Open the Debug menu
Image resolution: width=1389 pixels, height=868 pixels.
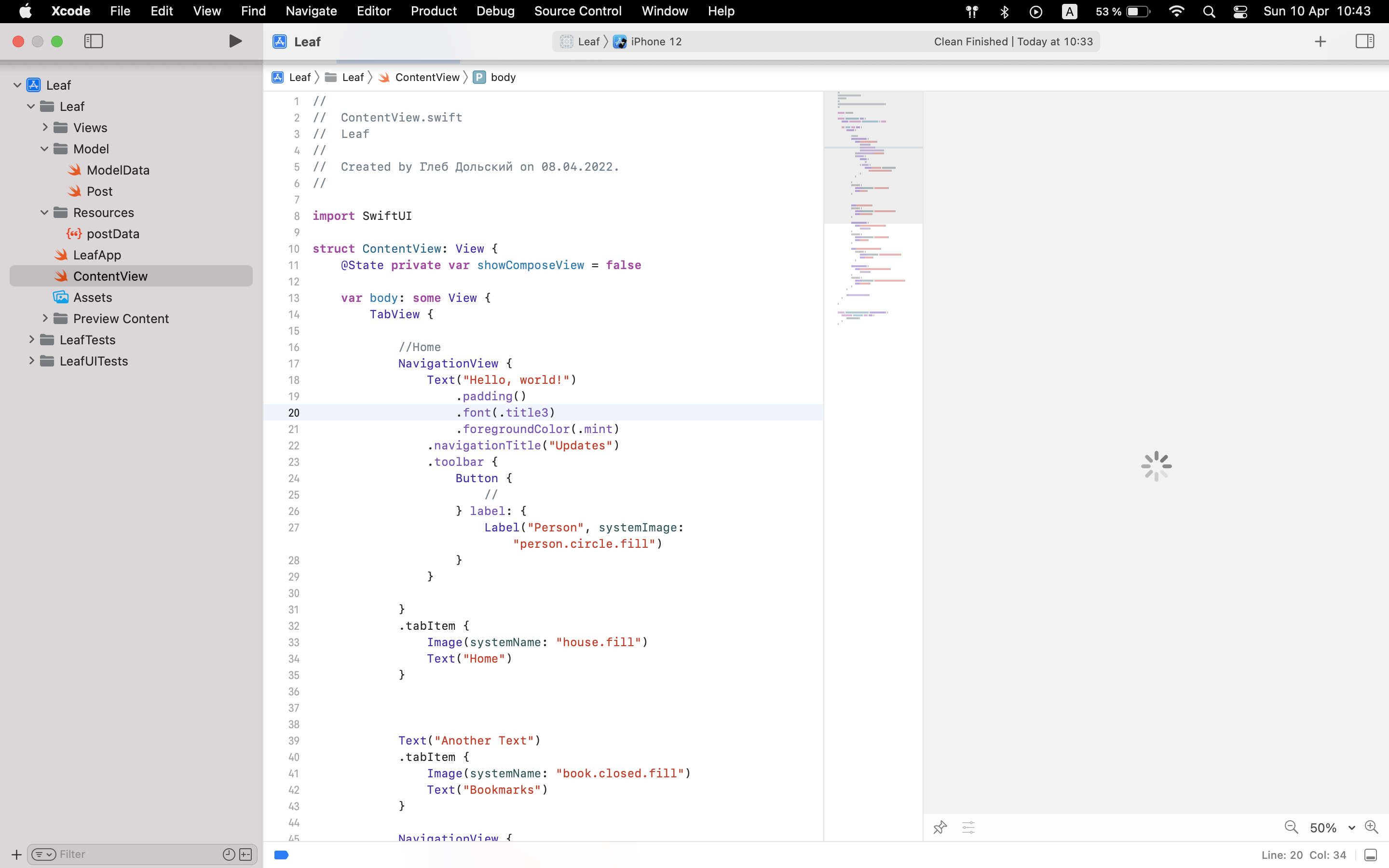point(495,11)
